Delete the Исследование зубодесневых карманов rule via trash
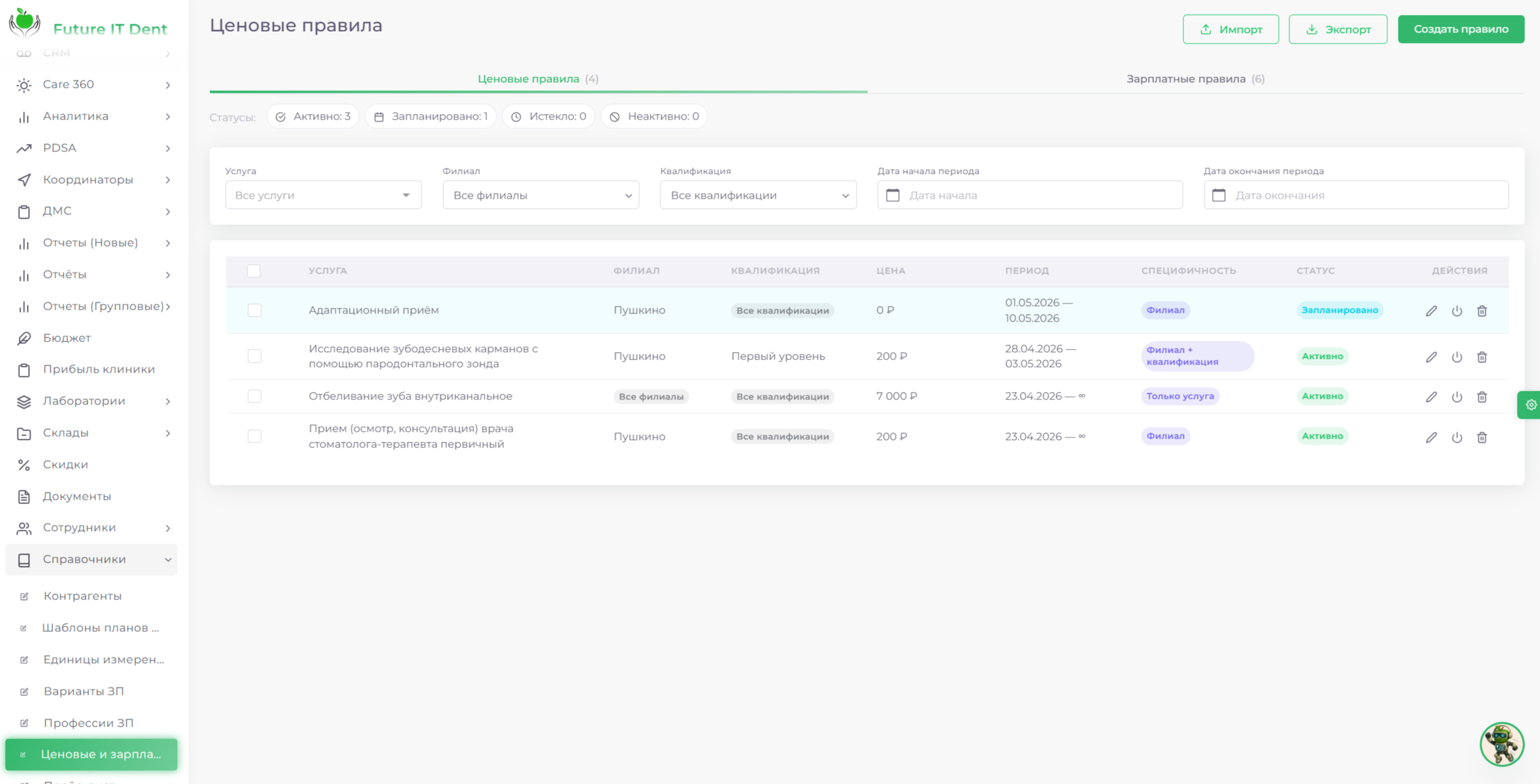 (x=1482, y=356)
